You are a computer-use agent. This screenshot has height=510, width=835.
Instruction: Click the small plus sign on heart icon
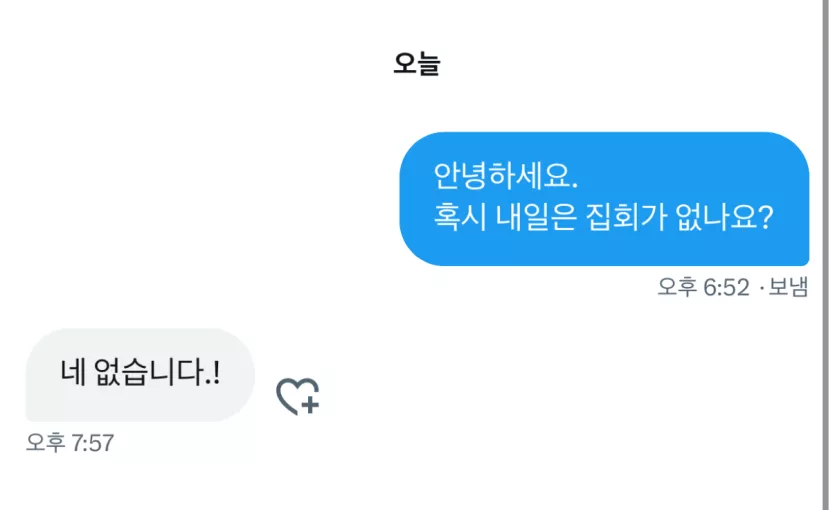(310, 405)
